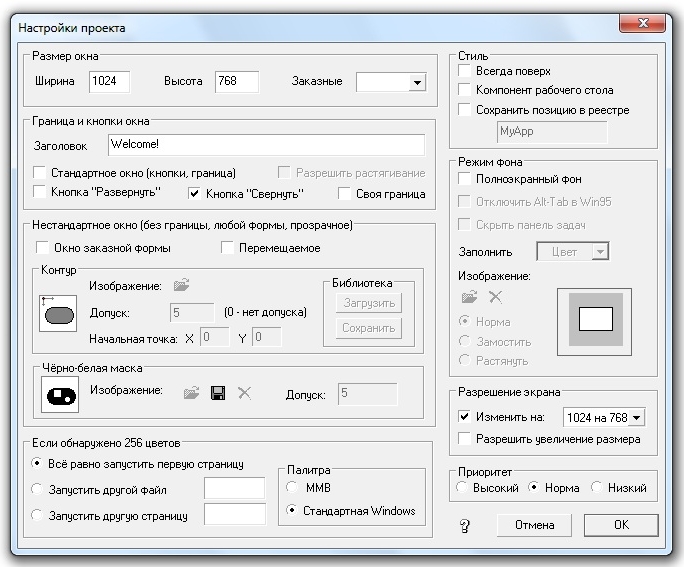Set priority to 'Низкий'

597,487
